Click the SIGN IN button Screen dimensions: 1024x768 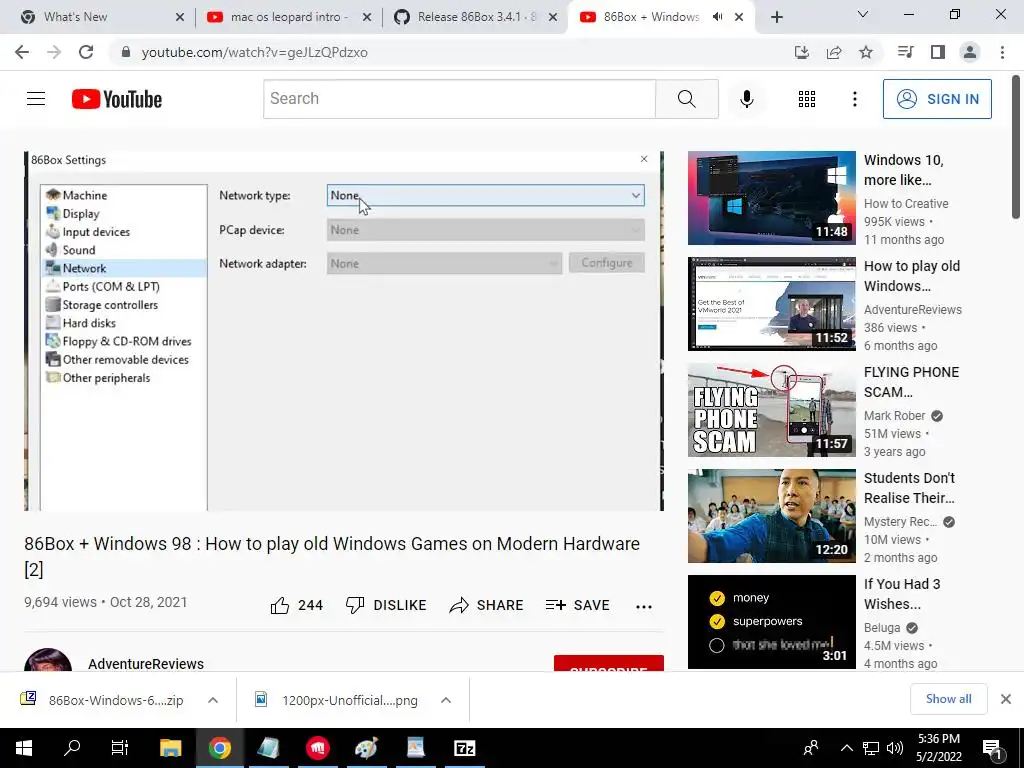[x=937, y=99]
